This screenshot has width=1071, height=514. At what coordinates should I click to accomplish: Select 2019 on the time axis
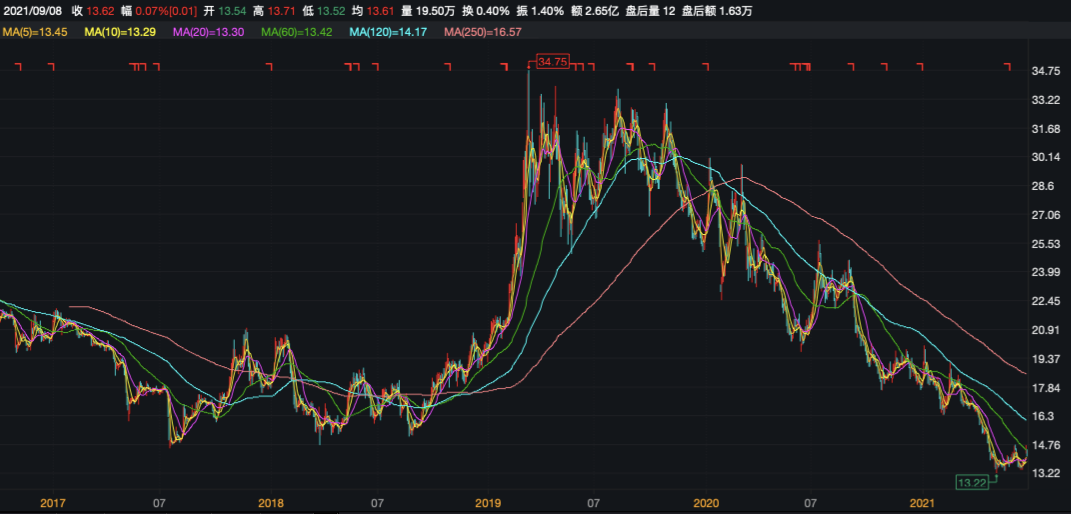pos(487,502)
